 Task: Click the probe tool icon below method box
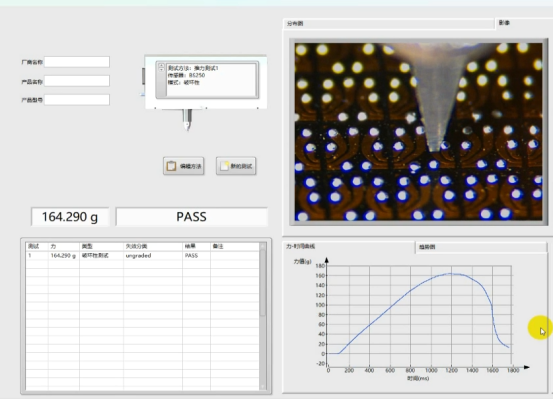pyautogui.click(x=187, y=120)
